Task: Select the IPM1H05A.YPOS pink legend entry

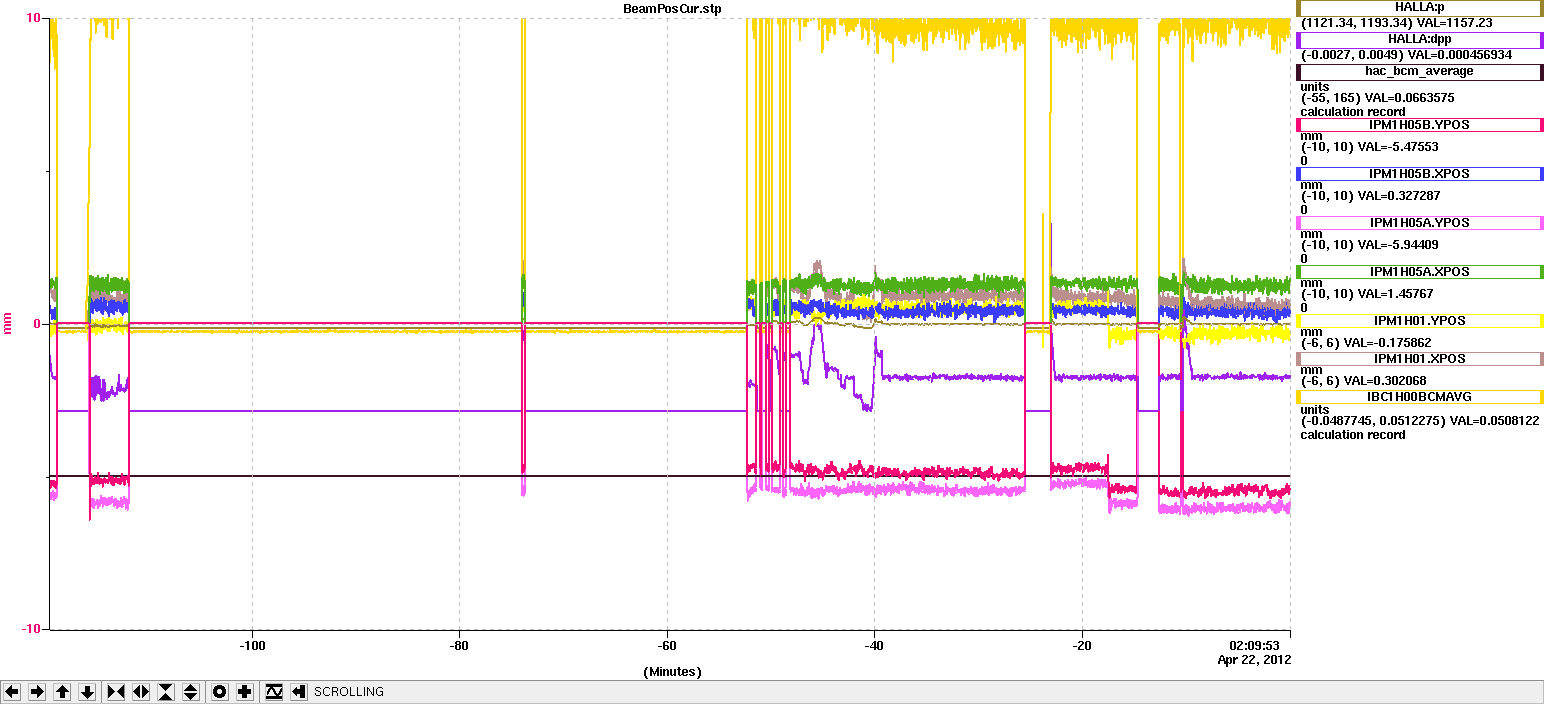Action: [x=1420, y=223]
